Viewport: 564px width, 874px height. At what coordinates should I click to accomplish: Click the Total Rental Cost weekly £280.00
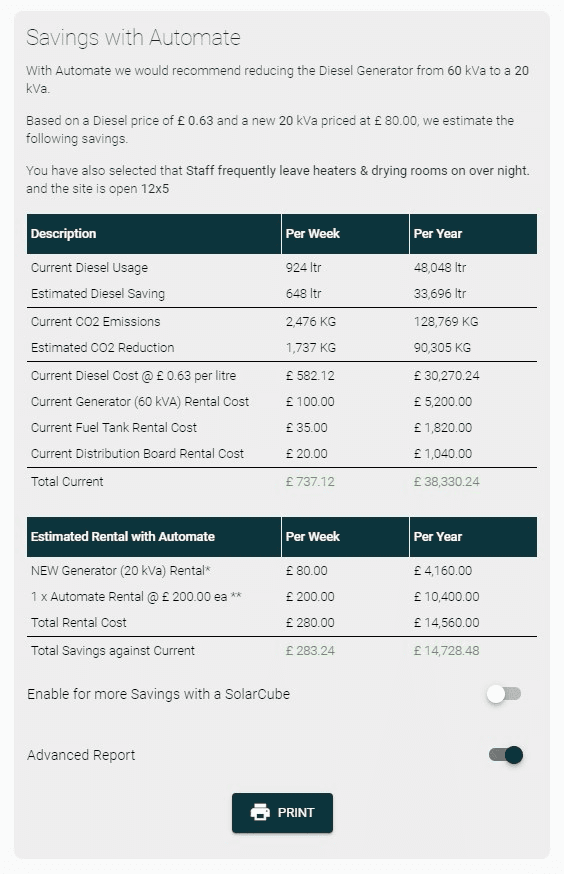(310, 623)
